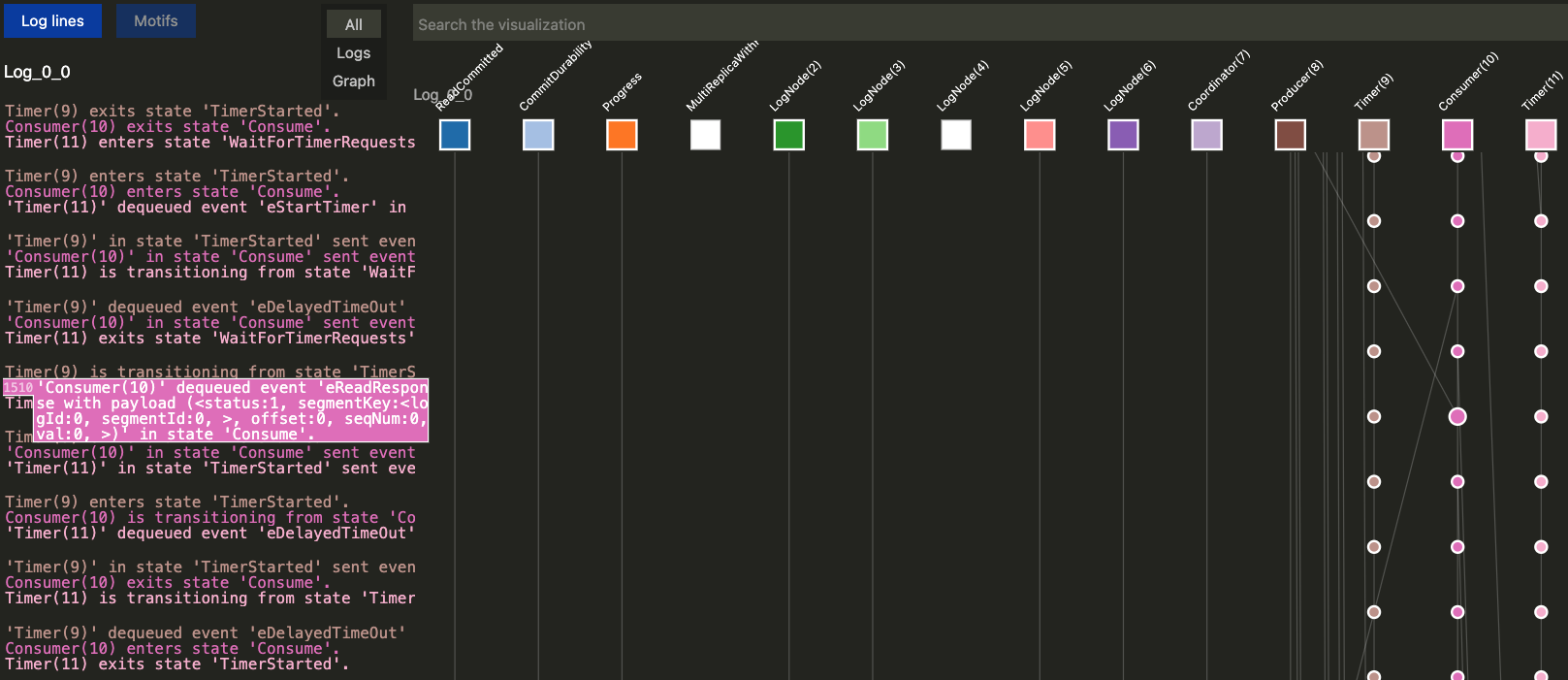This screenshot has width=1568, height=680.
Task: Click the brown Producer(8) host square
Action: coord(1291,135)
